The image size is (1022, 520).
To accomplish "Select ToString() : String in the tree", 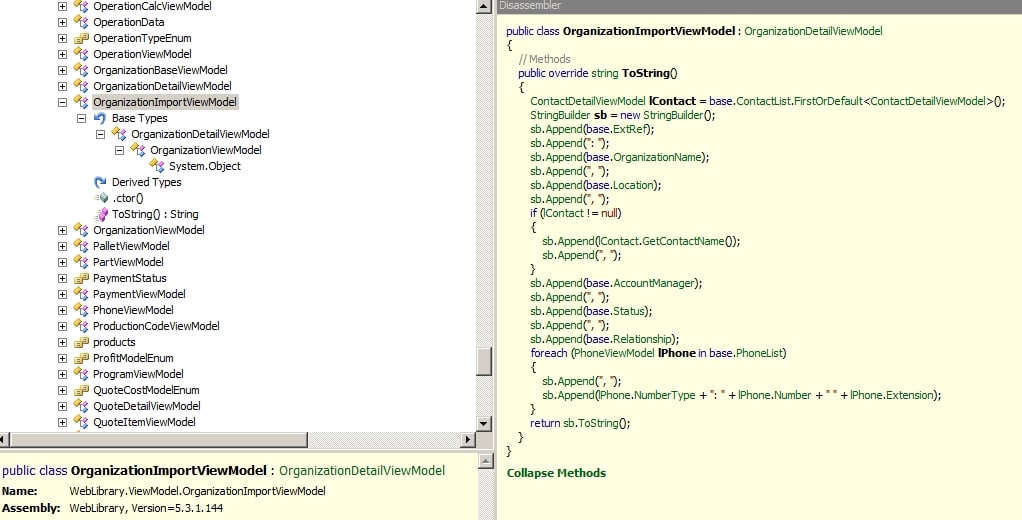I will (x=155, y=214).
